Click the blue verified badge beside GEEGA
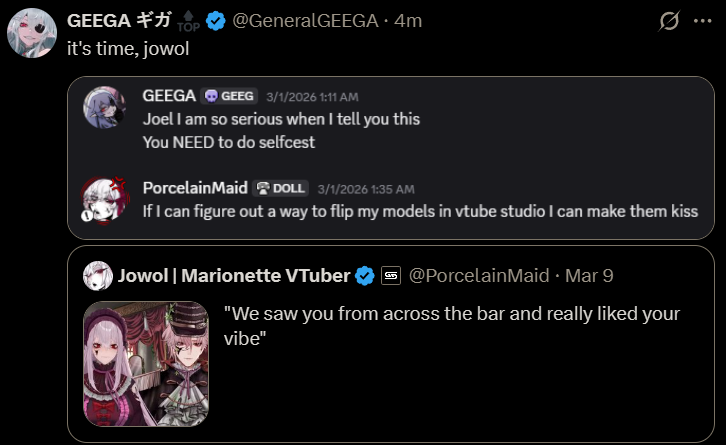Image resolution: width=726 pixels, height=445 pixels. click(x=215, y=21)
